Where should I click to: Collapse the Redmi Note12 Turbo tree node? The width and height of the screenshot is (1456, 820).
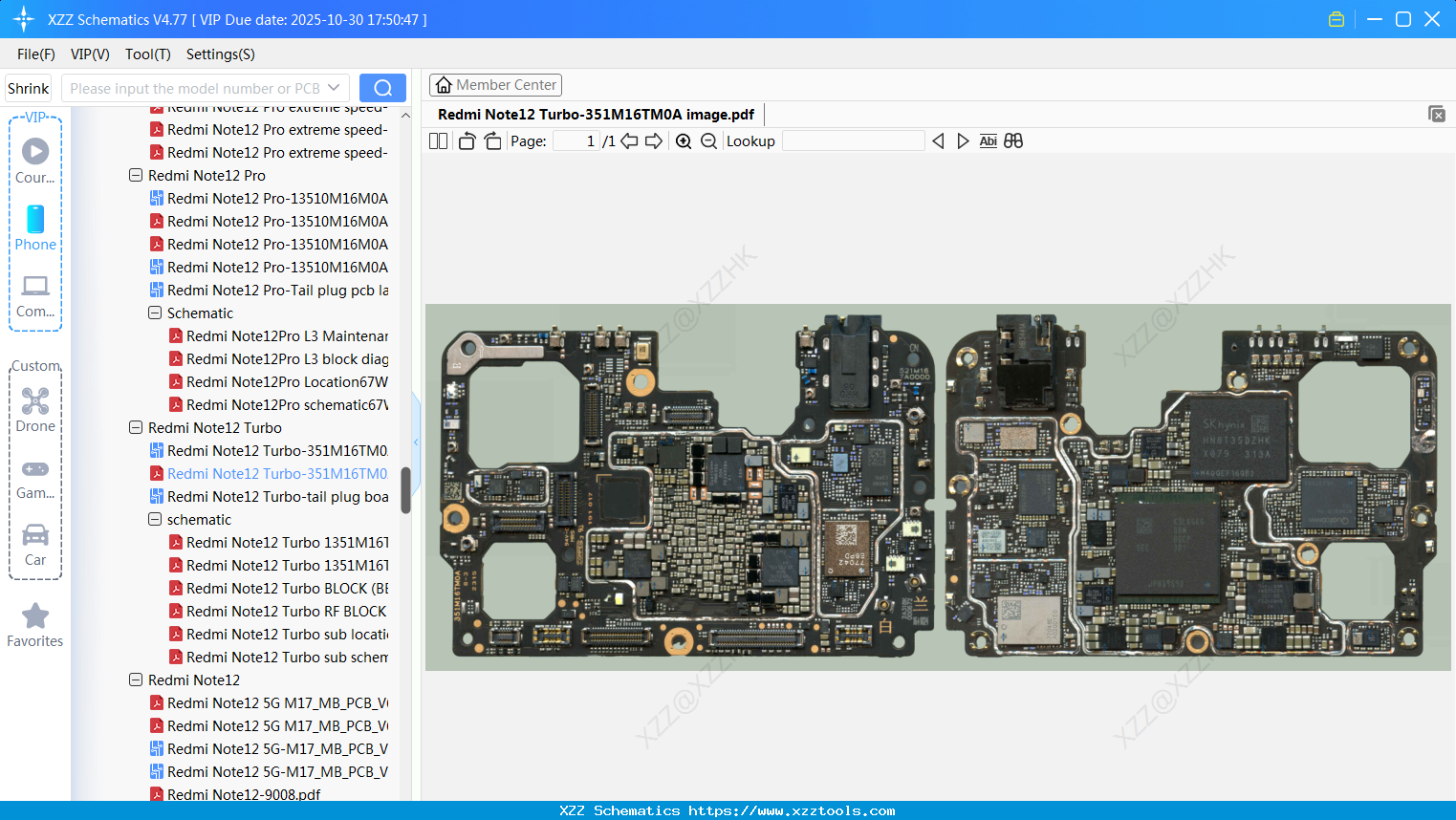[135, 427]
